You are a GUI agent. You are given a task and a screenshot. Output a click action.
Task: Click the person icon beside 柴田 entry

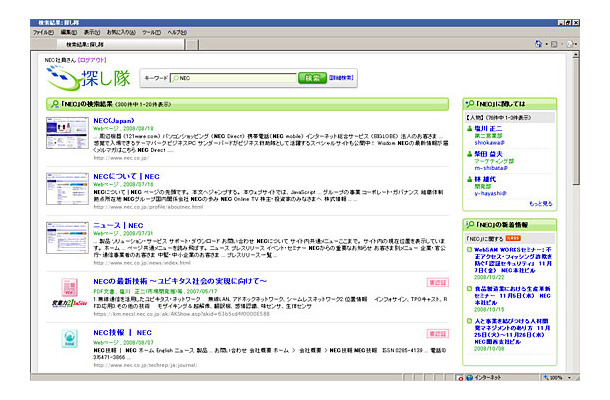[x=469, y=154]
